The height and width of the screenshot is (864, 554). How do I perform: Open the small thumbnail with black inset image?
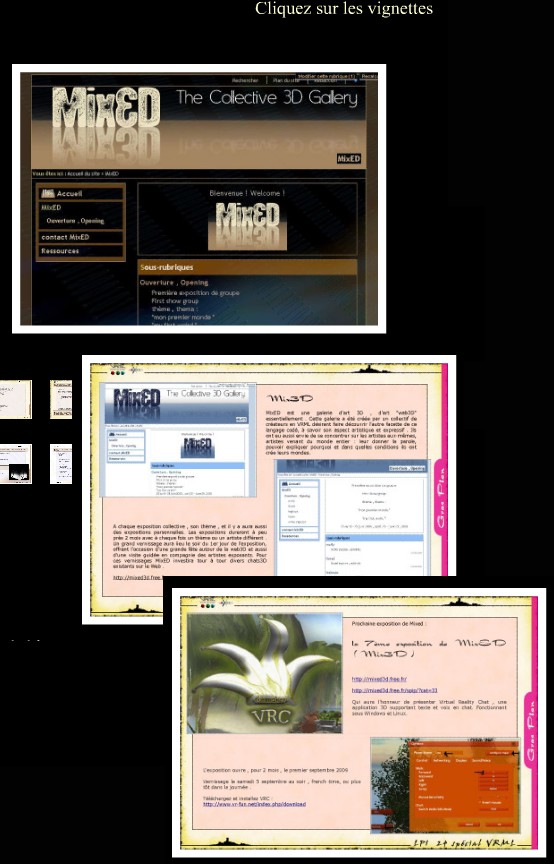pyautogui.click(x=15, y=464)
